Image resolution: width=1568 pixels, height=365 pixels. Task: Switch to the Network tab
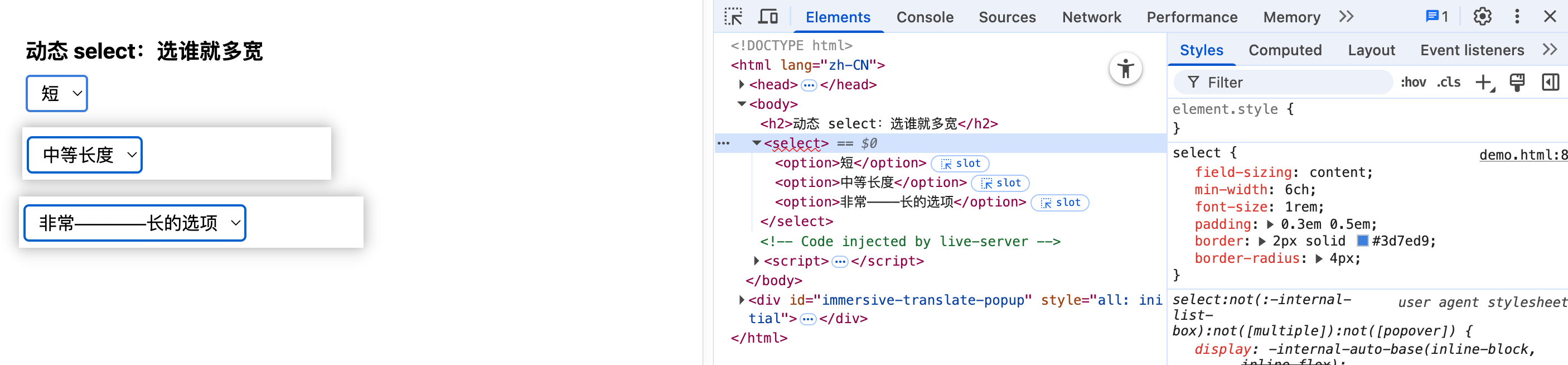coord(1091,17)
